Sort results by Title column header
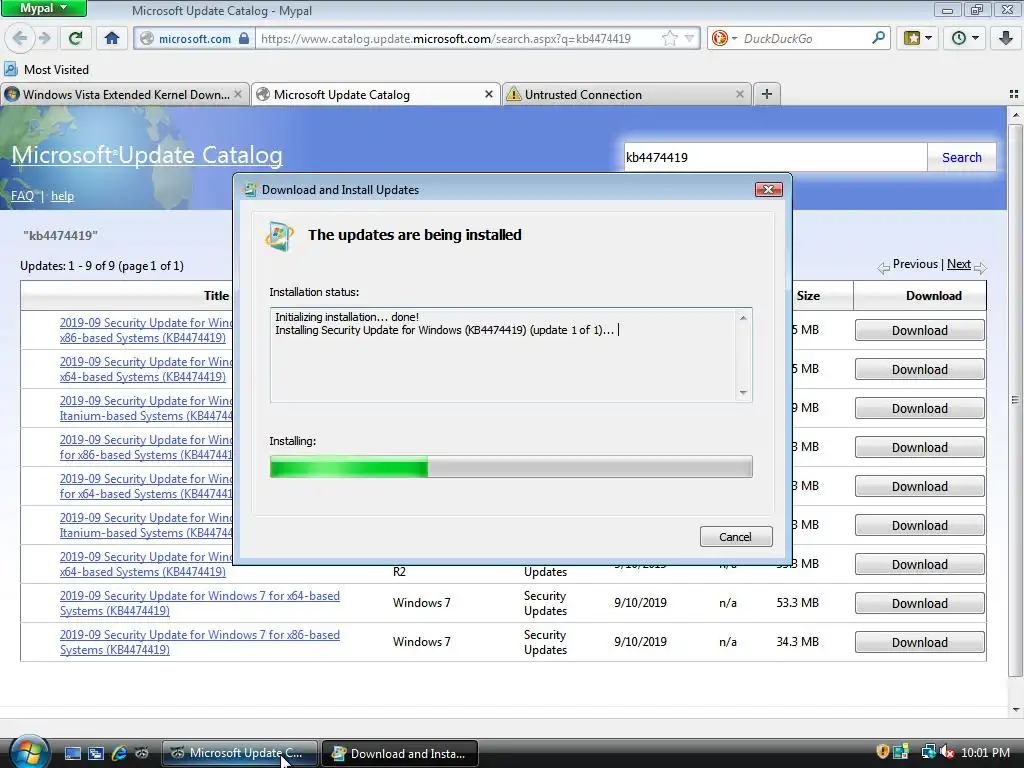Image resolution: width=1024 pixels, height=768 pixels. [216, 296]
